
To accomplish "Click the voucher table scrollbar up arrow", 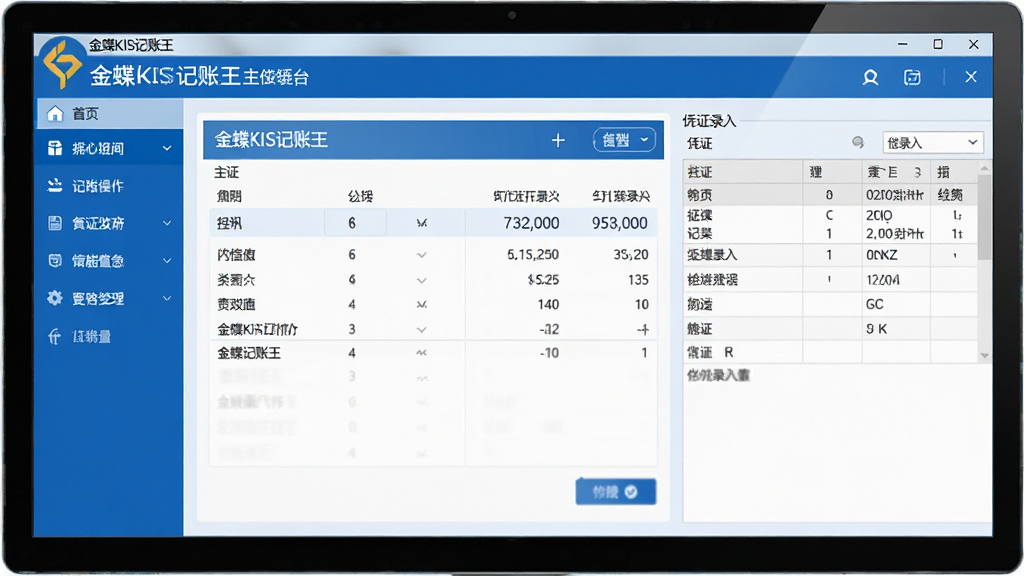I will coord(984,168).
